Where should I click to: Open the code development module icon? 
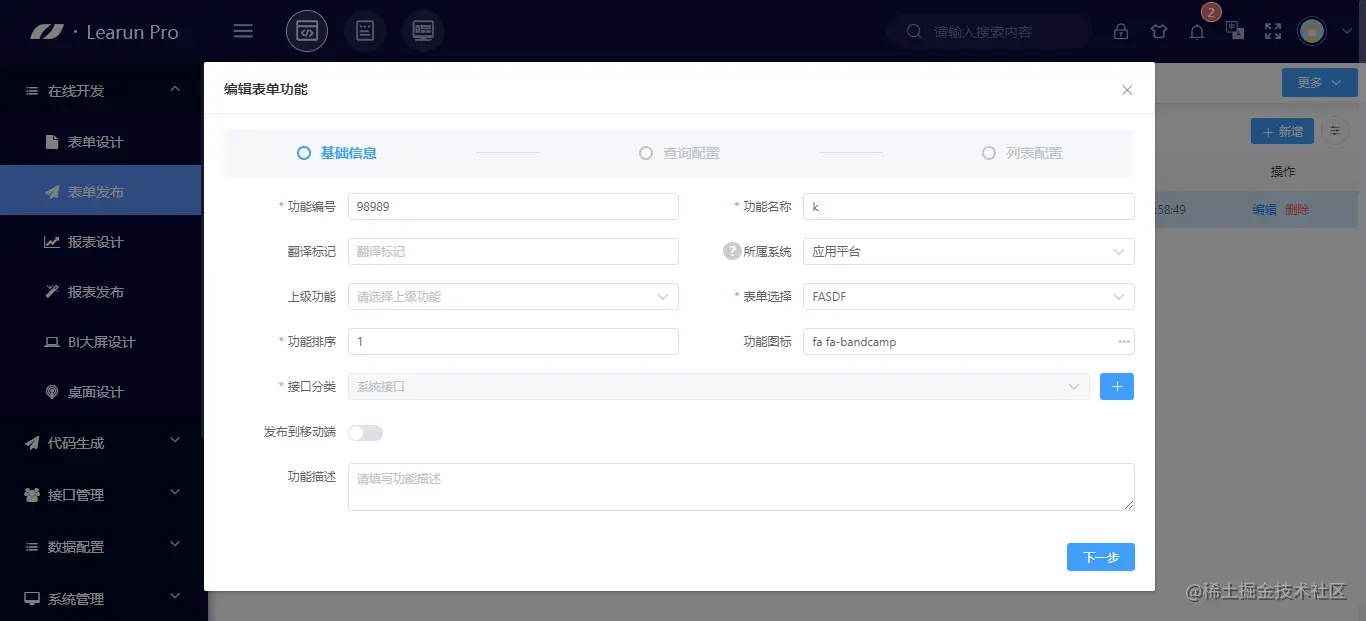(x=307, y=31)
